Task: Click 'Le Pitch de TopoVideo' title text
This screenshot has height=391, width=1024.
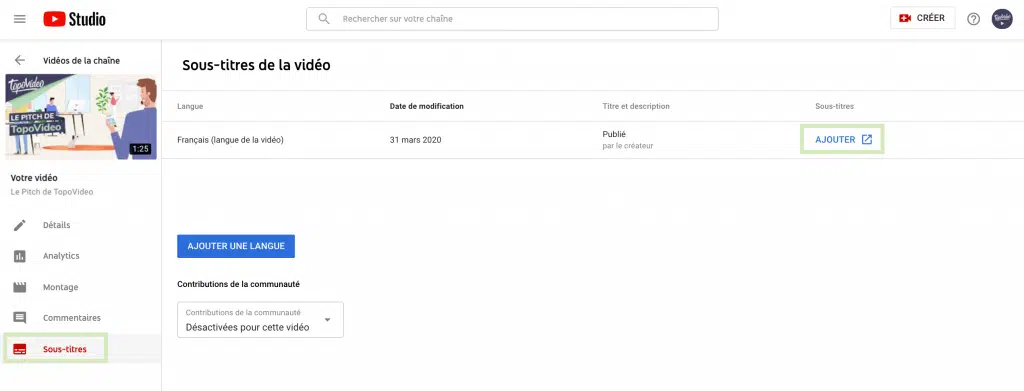Action: (52, 192)
